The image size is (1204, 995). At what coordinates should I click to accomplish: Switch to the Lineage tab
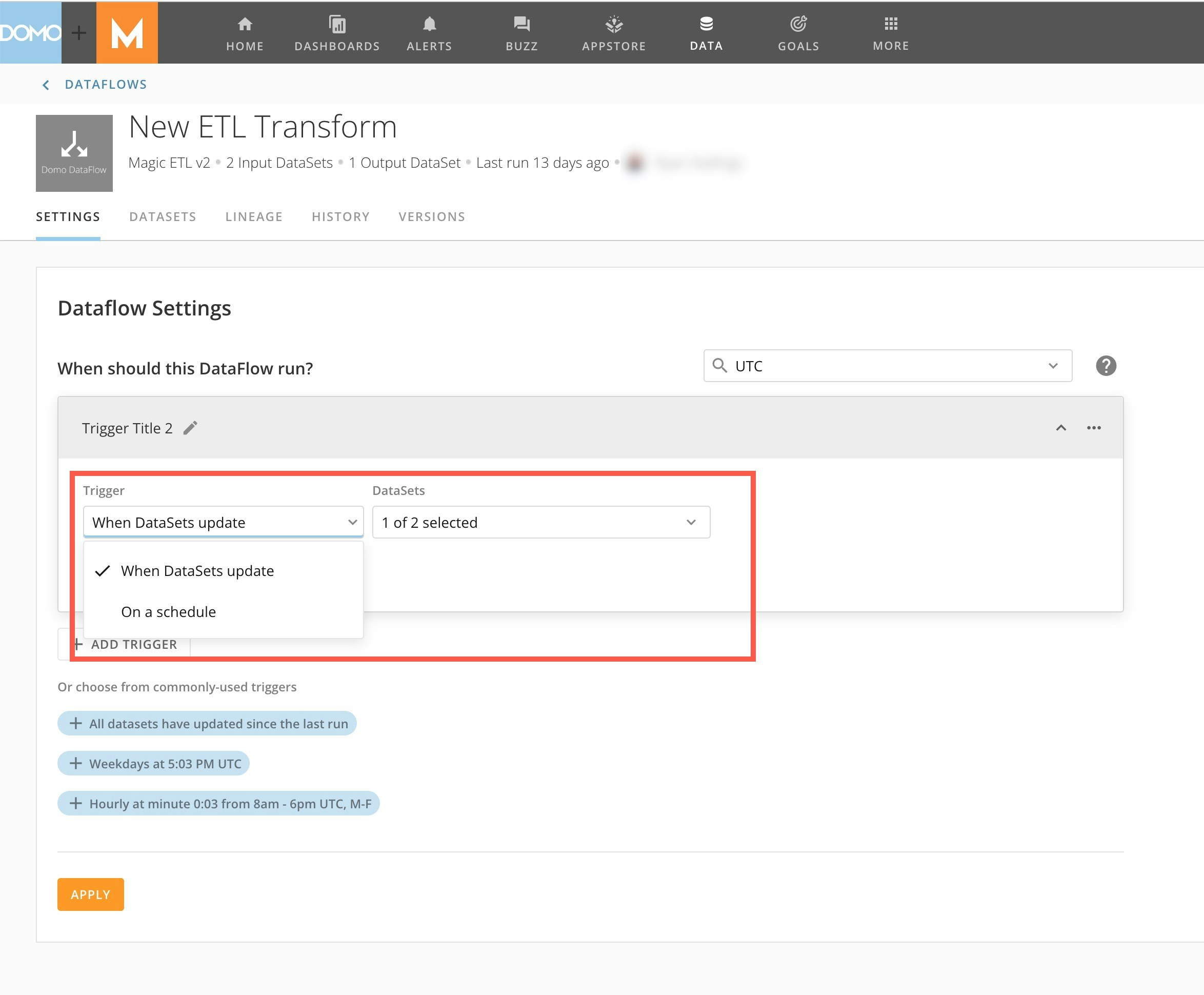[254, 216]
